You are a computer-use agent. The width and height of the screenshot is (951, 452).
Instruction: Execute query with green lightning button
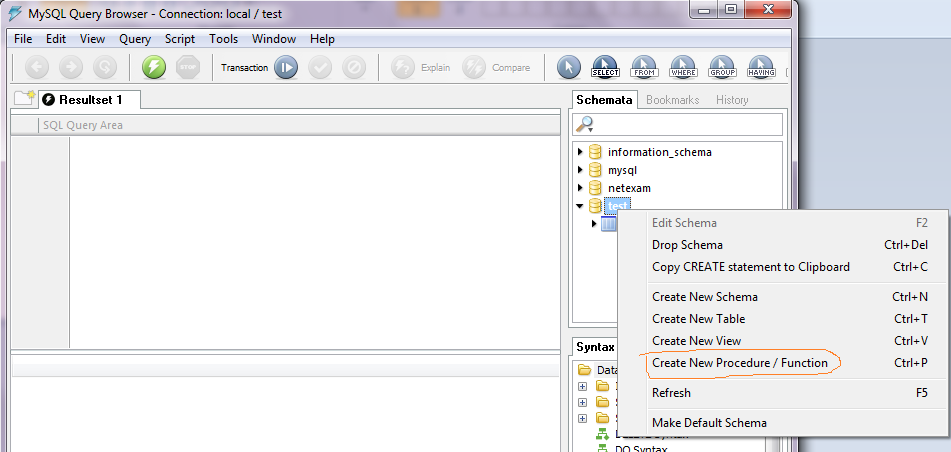(x=154, y=67)
